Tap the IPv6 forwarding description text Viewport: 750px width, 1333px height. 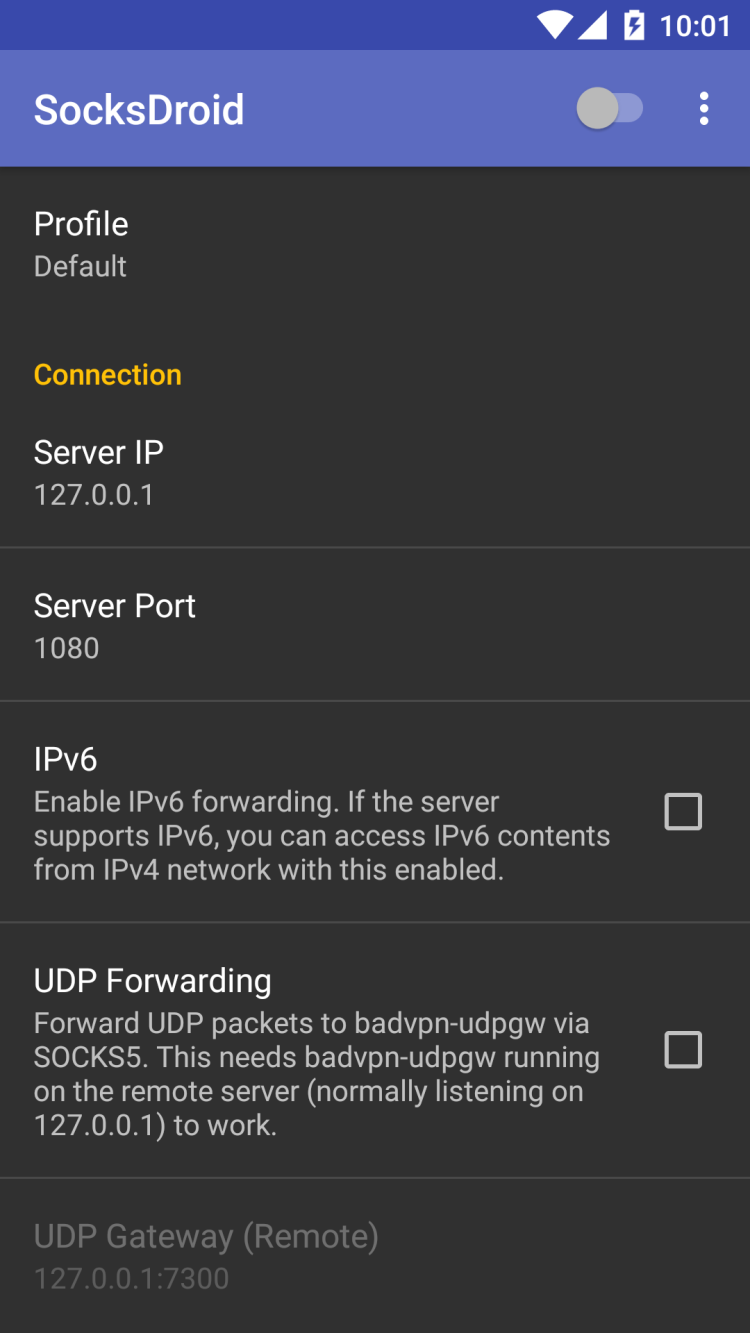320,836
